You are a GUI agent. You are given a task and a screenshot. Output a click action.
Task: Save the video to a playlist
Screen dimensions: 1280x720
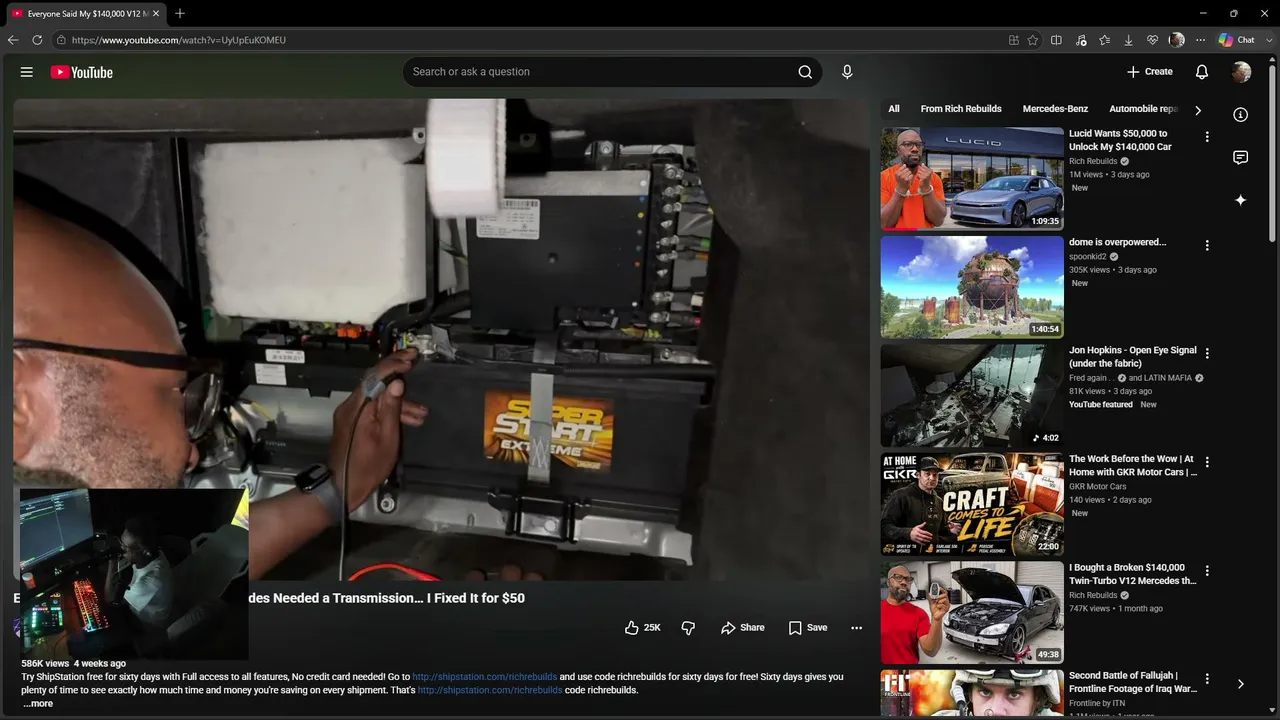pos(808,628)
